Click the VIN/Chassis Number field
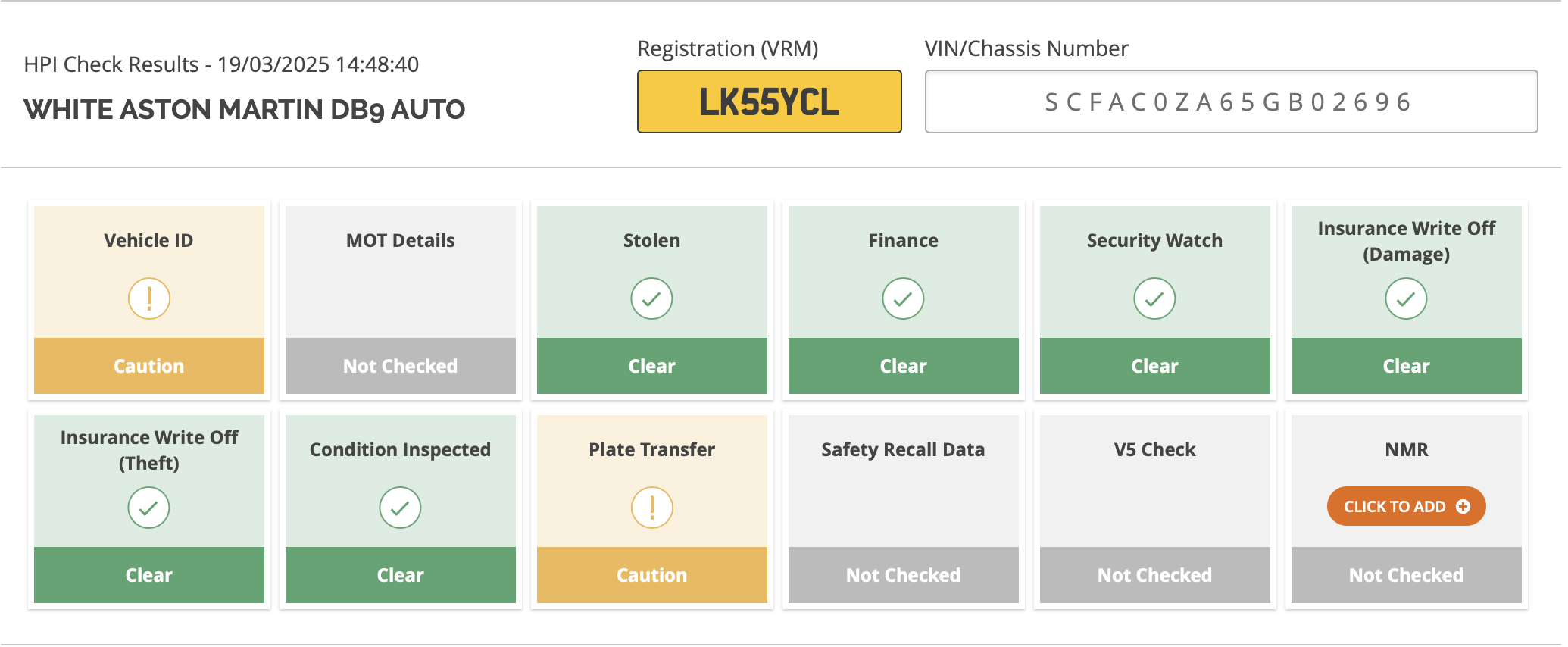The width and height of the screenshot is (1568, 647). pyautogui.click(x=1231, y=102)
